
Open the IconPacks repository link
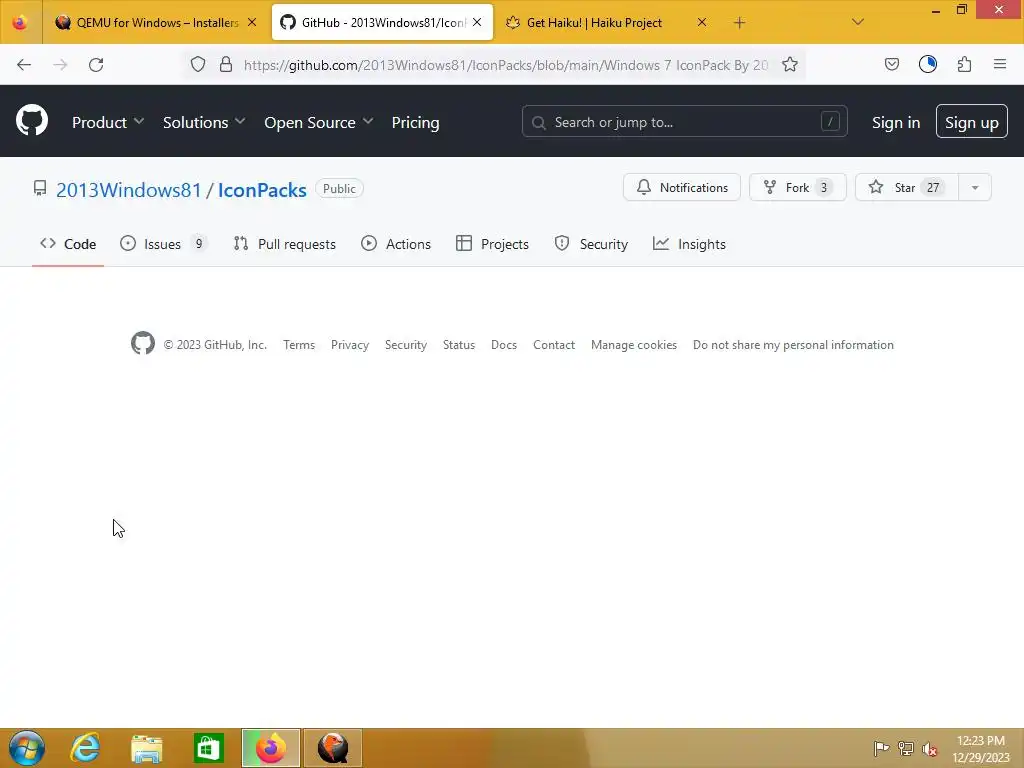262,189
